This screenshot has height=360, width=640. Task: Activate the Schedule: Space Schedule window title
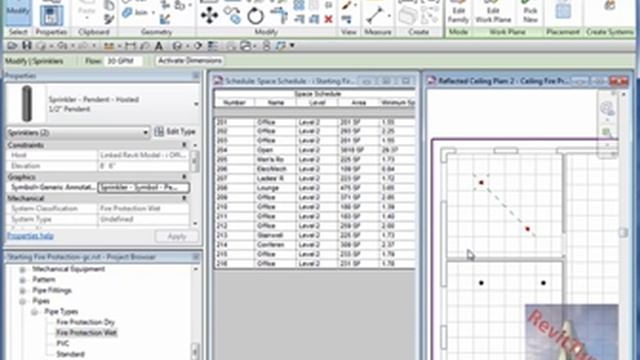[x=289, y=81]
